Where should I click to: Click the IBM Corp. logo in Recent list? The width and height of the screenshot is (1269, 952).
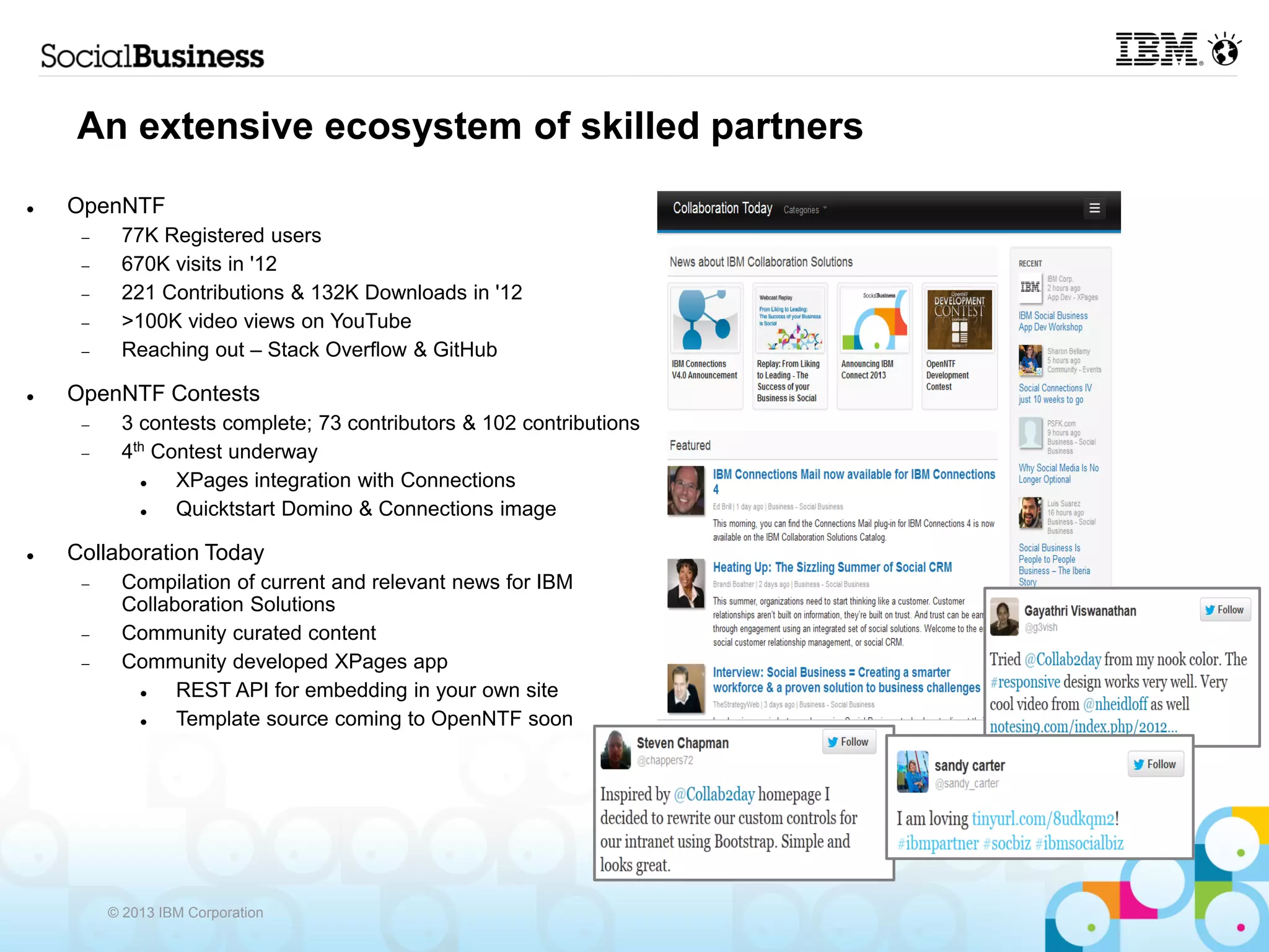[x=1030, y=287]
